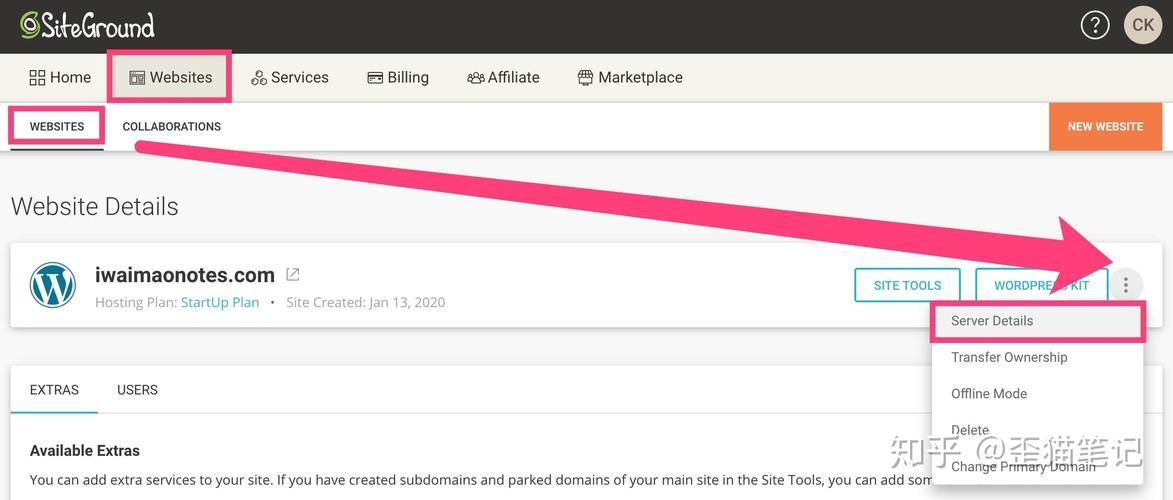Go to the Affiliate navigation tab
Screen dimensions: 1173x500
click(x=503, y=77)
